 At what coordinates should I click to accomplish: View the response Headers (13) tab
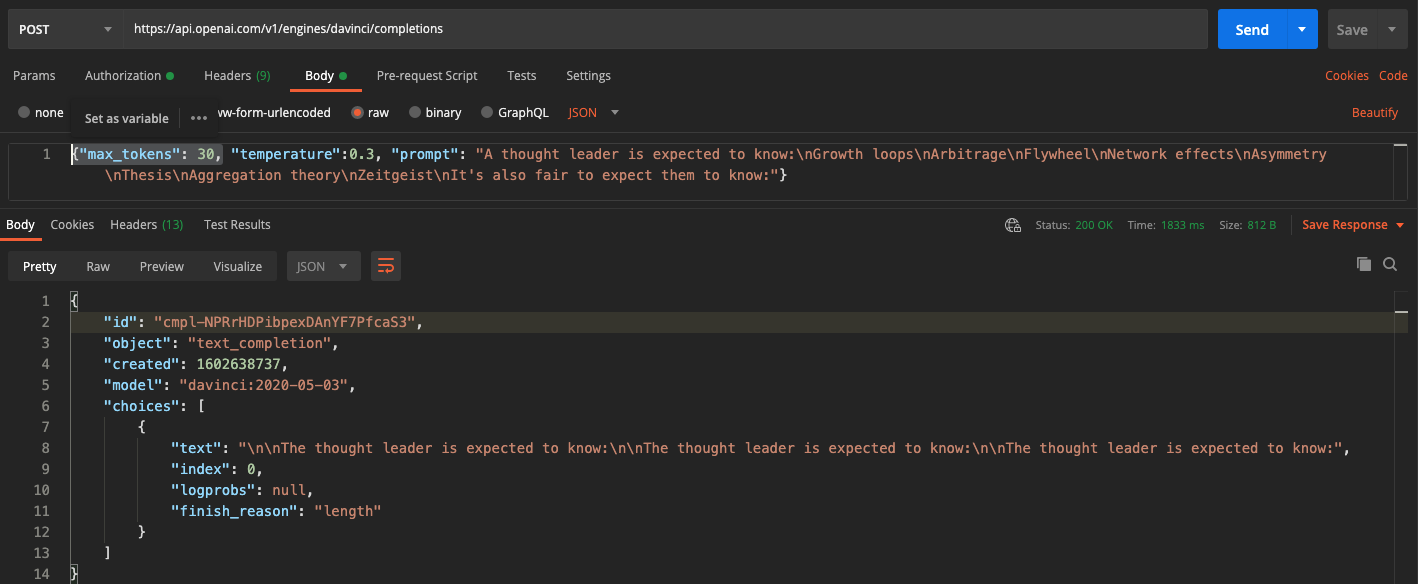tap(147, 225)
